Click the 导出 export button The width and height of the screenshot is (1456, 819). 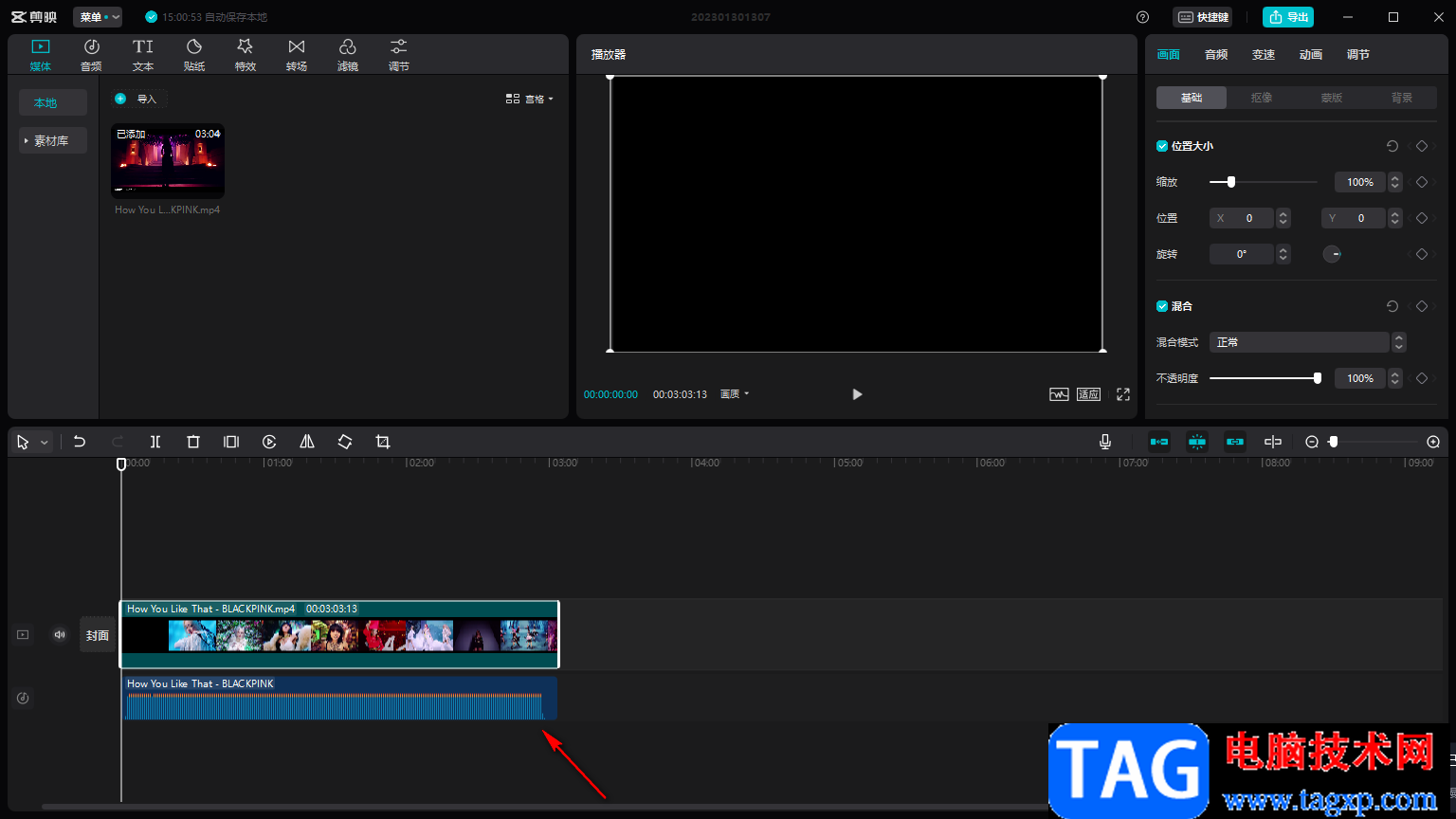pyautogui.click(x=1288, y=17)
